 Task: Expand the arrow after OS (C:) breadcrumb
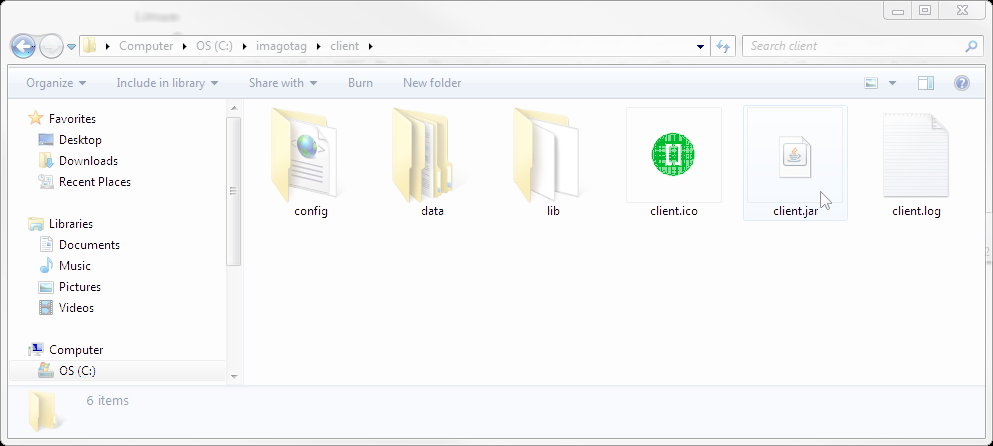pos(244,46)
